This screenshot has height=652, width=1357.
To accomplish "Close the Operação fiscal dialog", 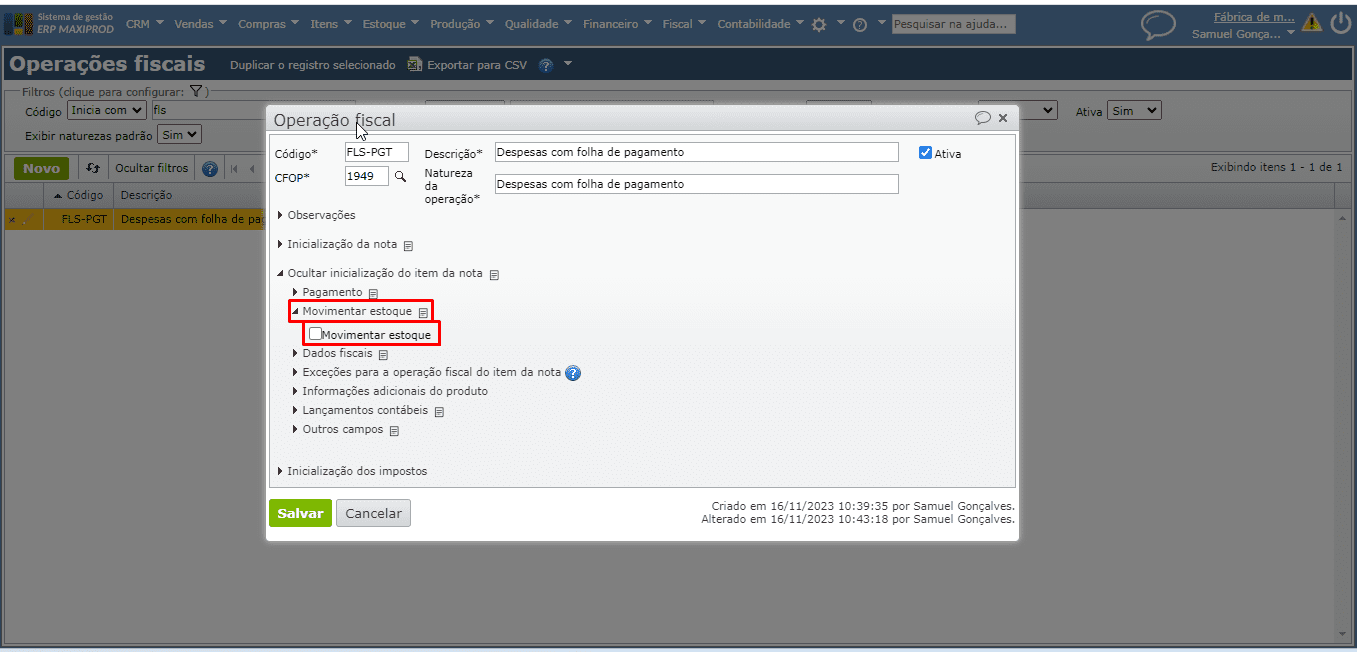I will click(x=1003, y=118).
